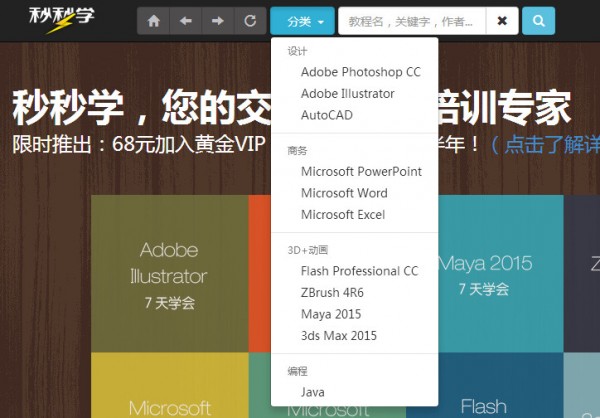The width and height of the screenshot is (600, 418).
Task: Focus the 教程名 search input
Action: [x=412, y=21]
